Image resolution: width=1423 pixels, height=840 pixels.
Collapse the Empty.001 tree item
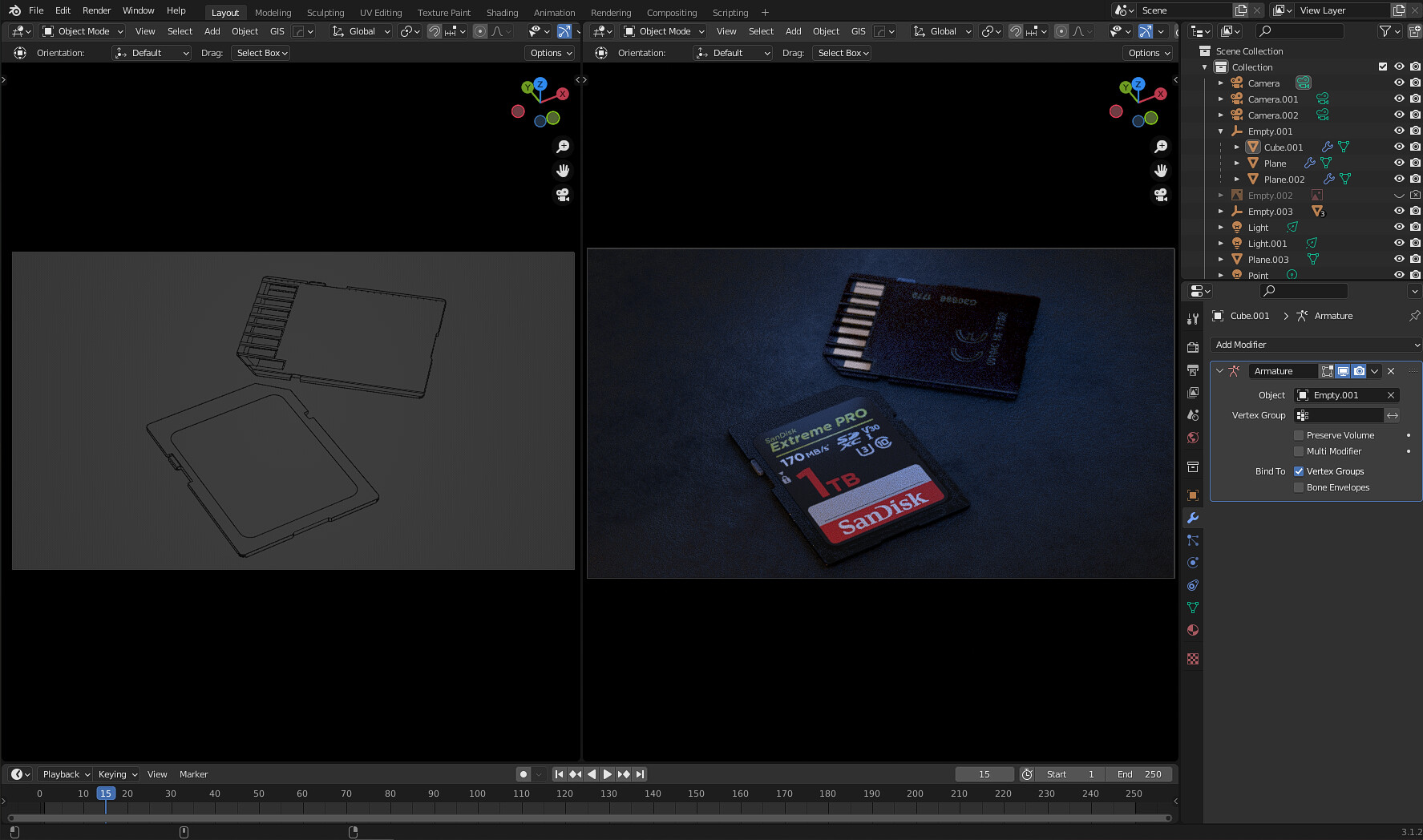coord(1221,131)
